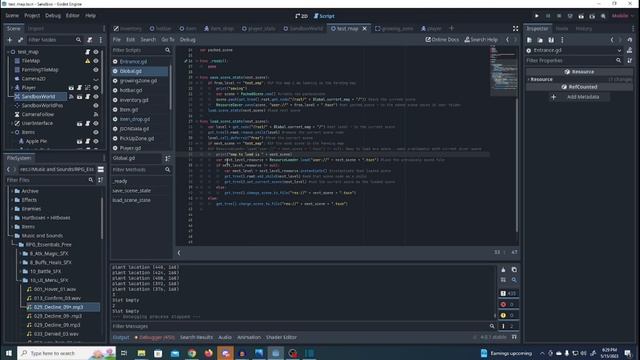Create new resource in Inspector
The height and width of the screenshot is (360, 640).
point(529,40)
